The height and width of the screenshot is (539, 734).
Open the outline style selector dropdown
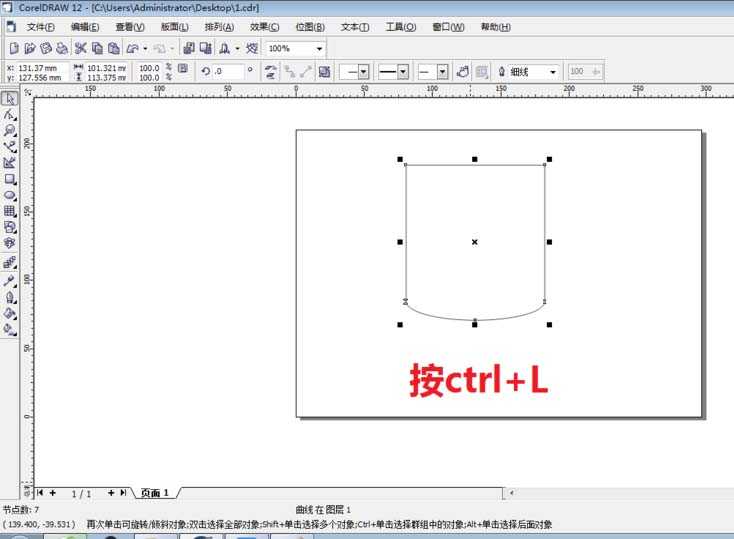click(403, 72)
